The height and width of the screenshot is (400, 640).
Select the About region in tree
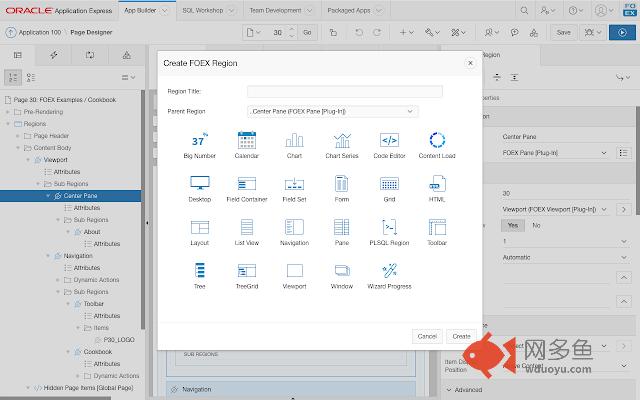coord(92,232)
